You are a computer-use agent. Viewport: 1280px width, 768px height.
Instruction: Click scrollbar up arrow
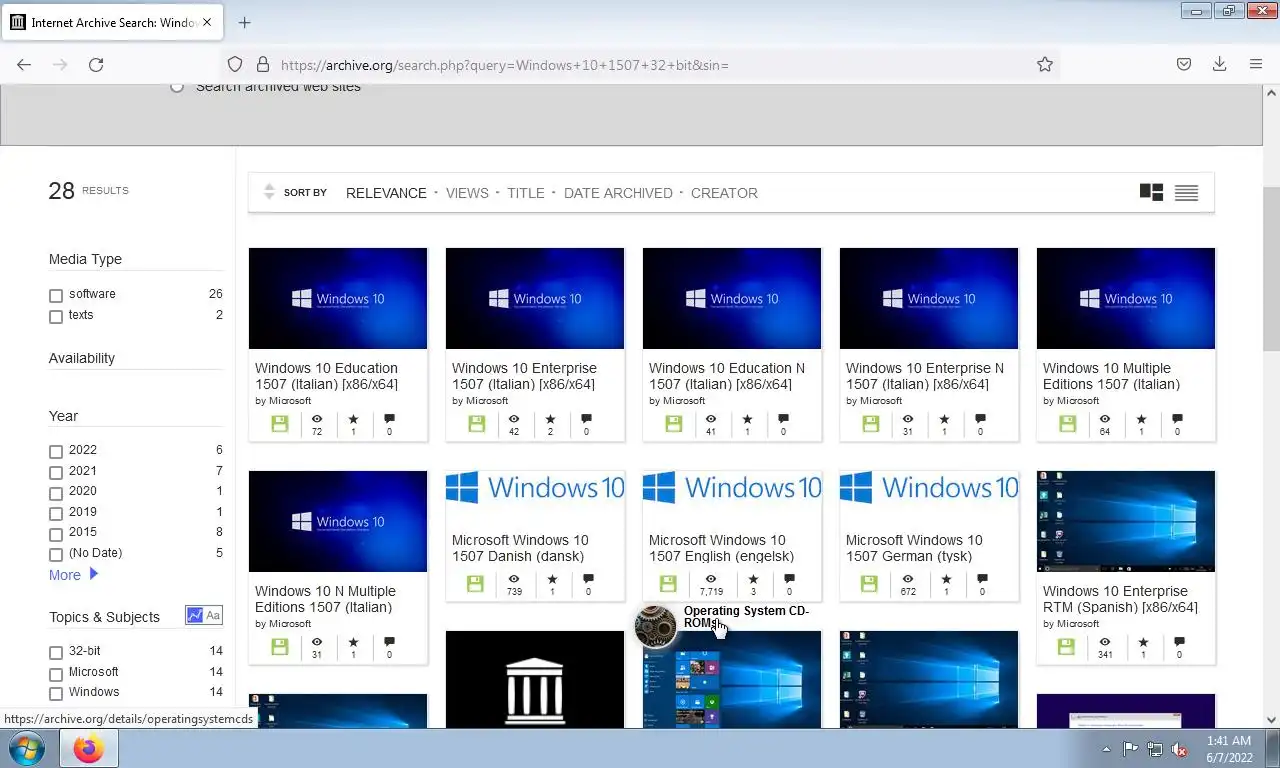click(1271, 93)
